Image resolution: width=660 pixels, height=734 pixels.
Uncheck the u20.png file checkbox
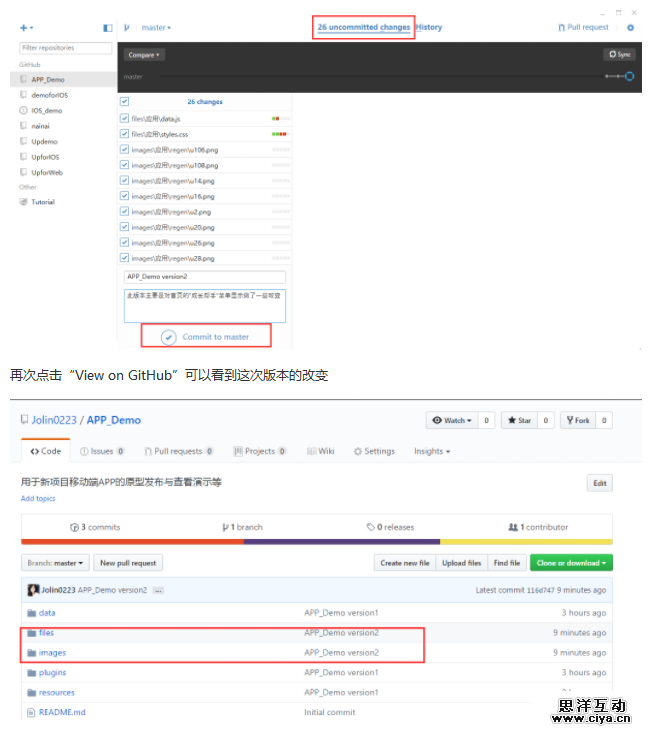(x=125, y=227)
